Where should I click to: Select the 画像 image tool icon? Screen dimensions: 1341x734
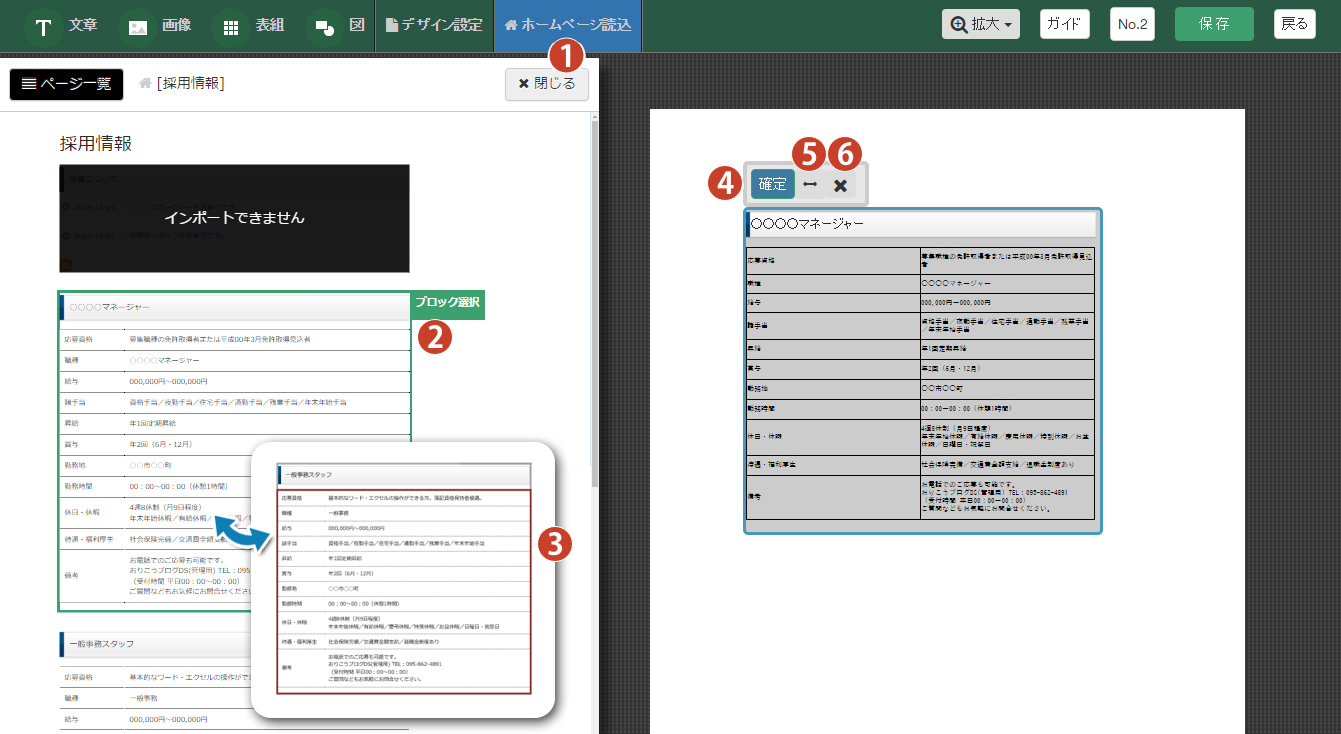(x=138, y=26)
